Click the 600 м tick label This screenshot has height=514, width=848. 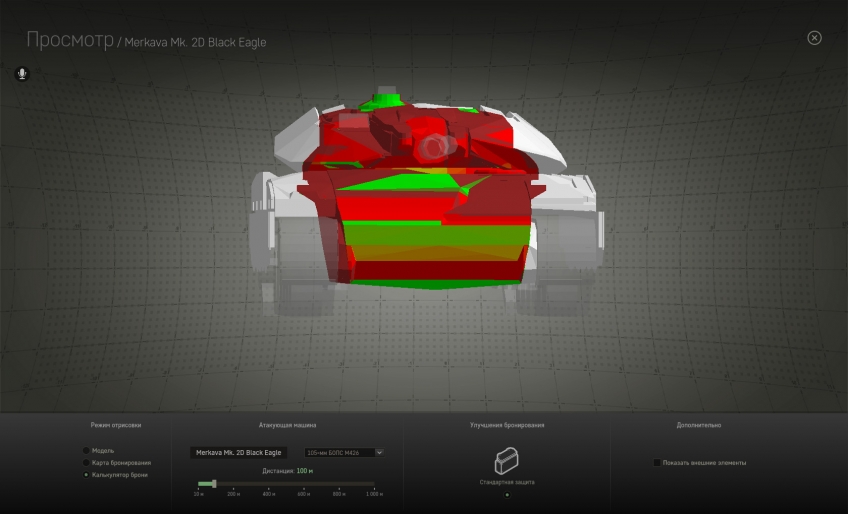coord(303,493)
